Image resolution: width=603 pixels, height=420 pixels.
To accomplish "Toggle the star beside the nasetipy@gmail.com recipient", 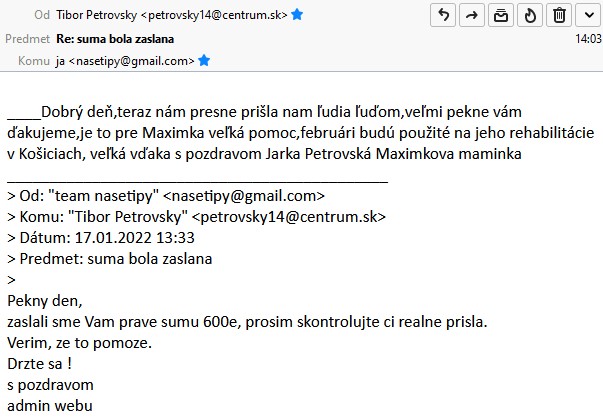I will [204, 60].
